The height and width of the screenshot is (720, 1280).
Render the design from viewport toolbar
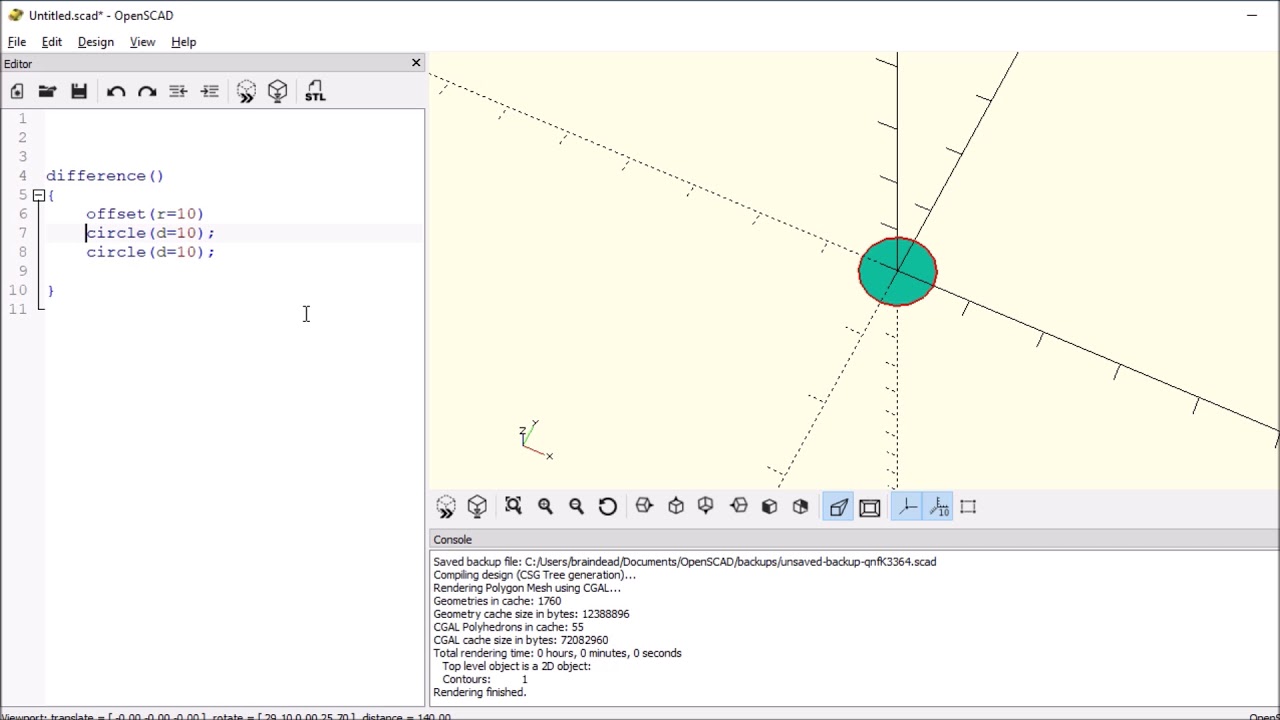(x=477, y=507)
